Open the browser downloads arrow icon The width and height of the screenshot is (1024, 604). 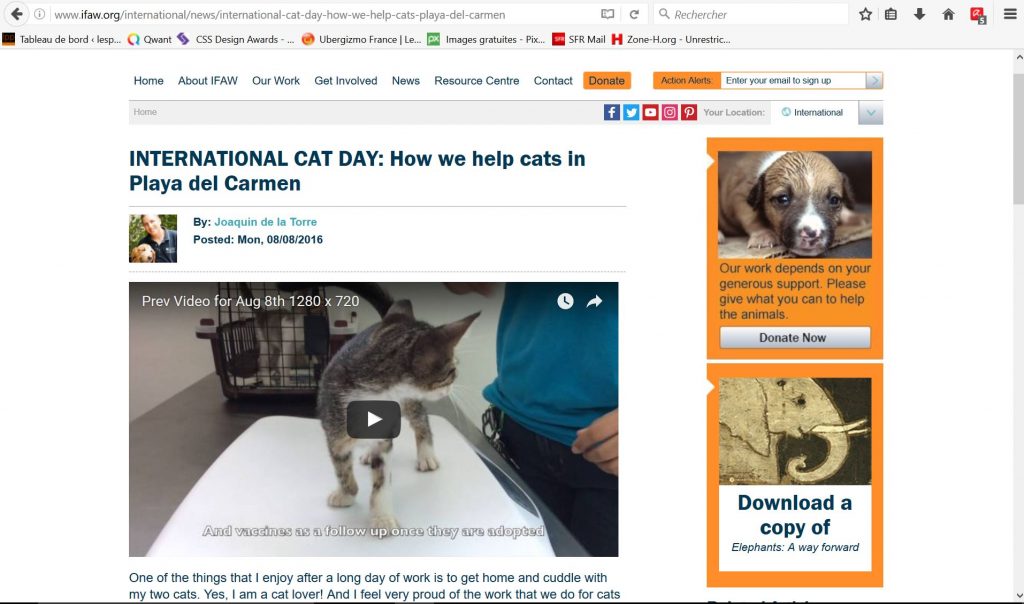[x=920, y=14]
